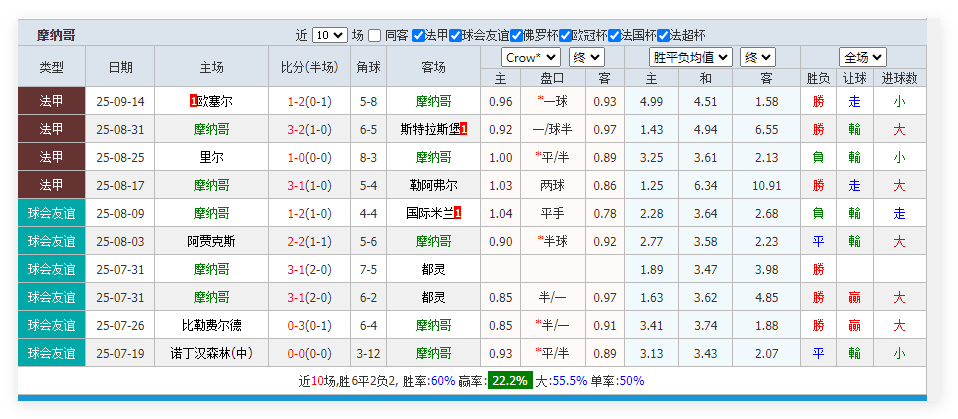The width and height of the screenshot is (958, 419).
Task: Expand the Crow* odds company dropdown
Action: 530,57
